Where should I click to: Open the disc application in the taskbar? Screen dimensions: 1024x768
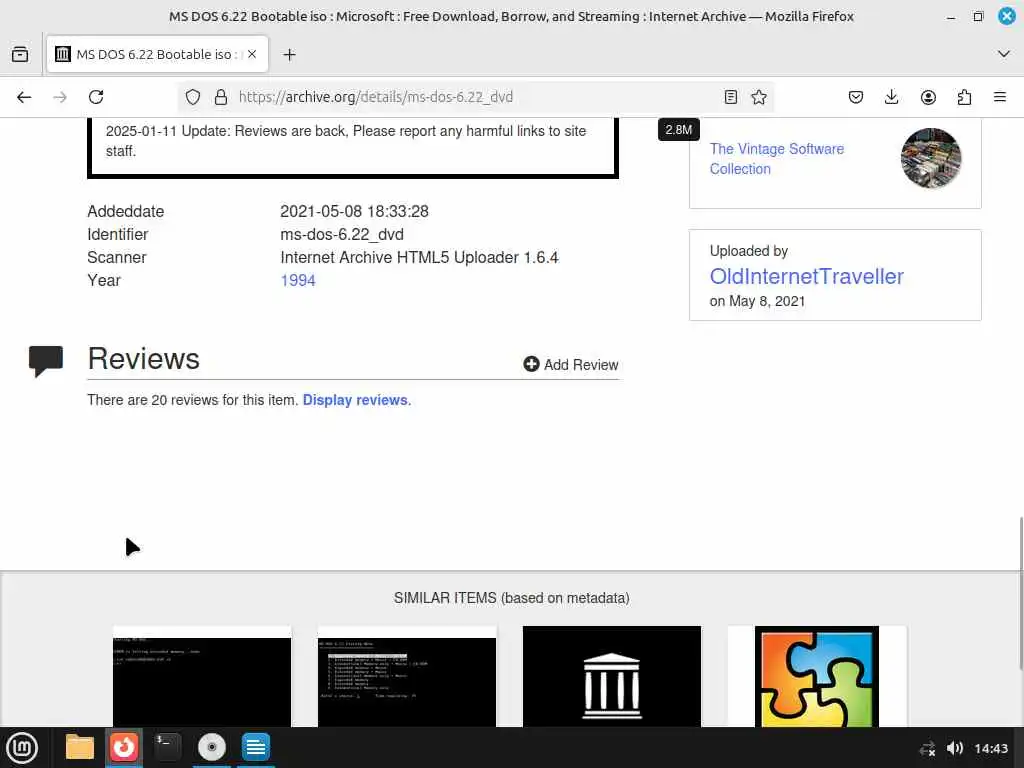coord(212,747)
